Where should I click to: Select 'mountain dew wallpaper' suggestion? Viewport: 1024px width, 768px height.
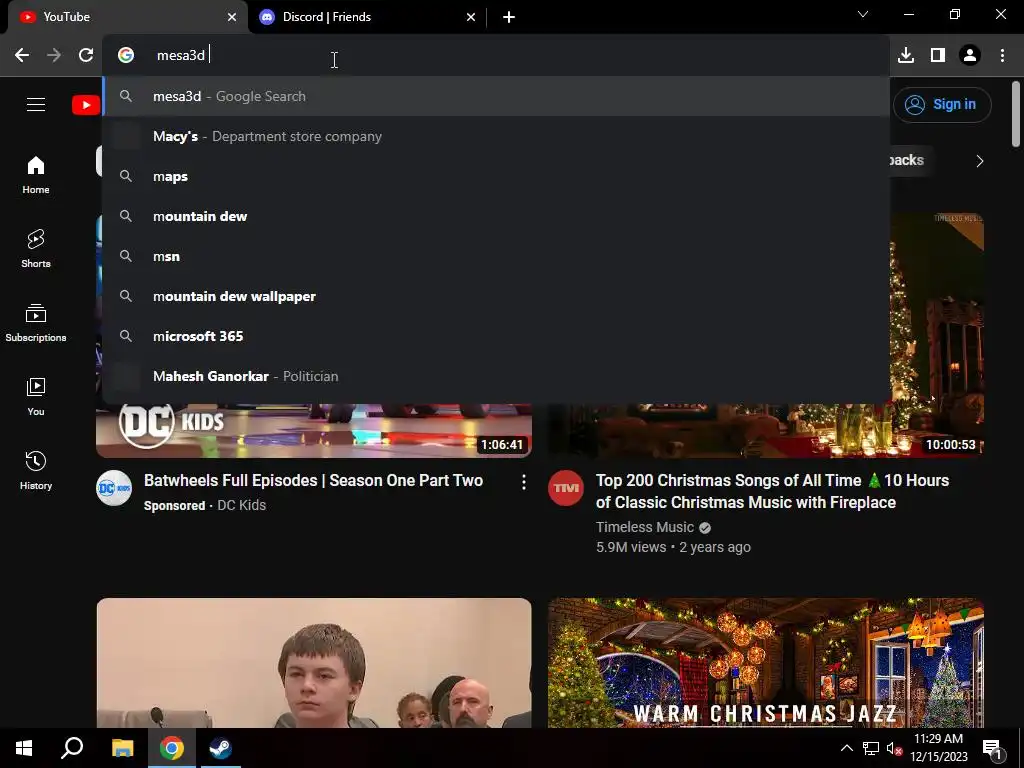[496, 296]
